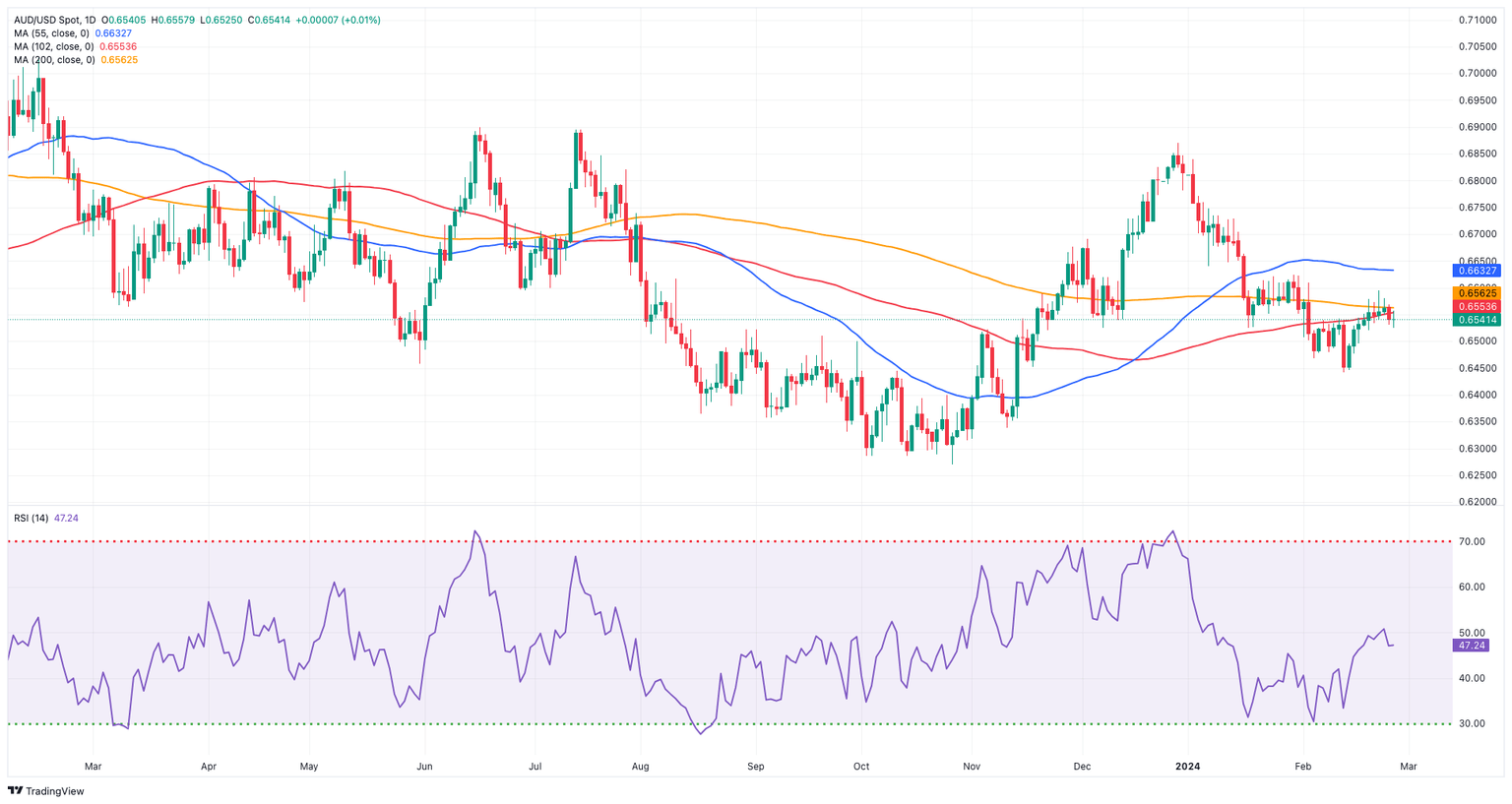Click the close value C0.65414 in the header
The image size is (1512, 804).
(x=268, y=20)
